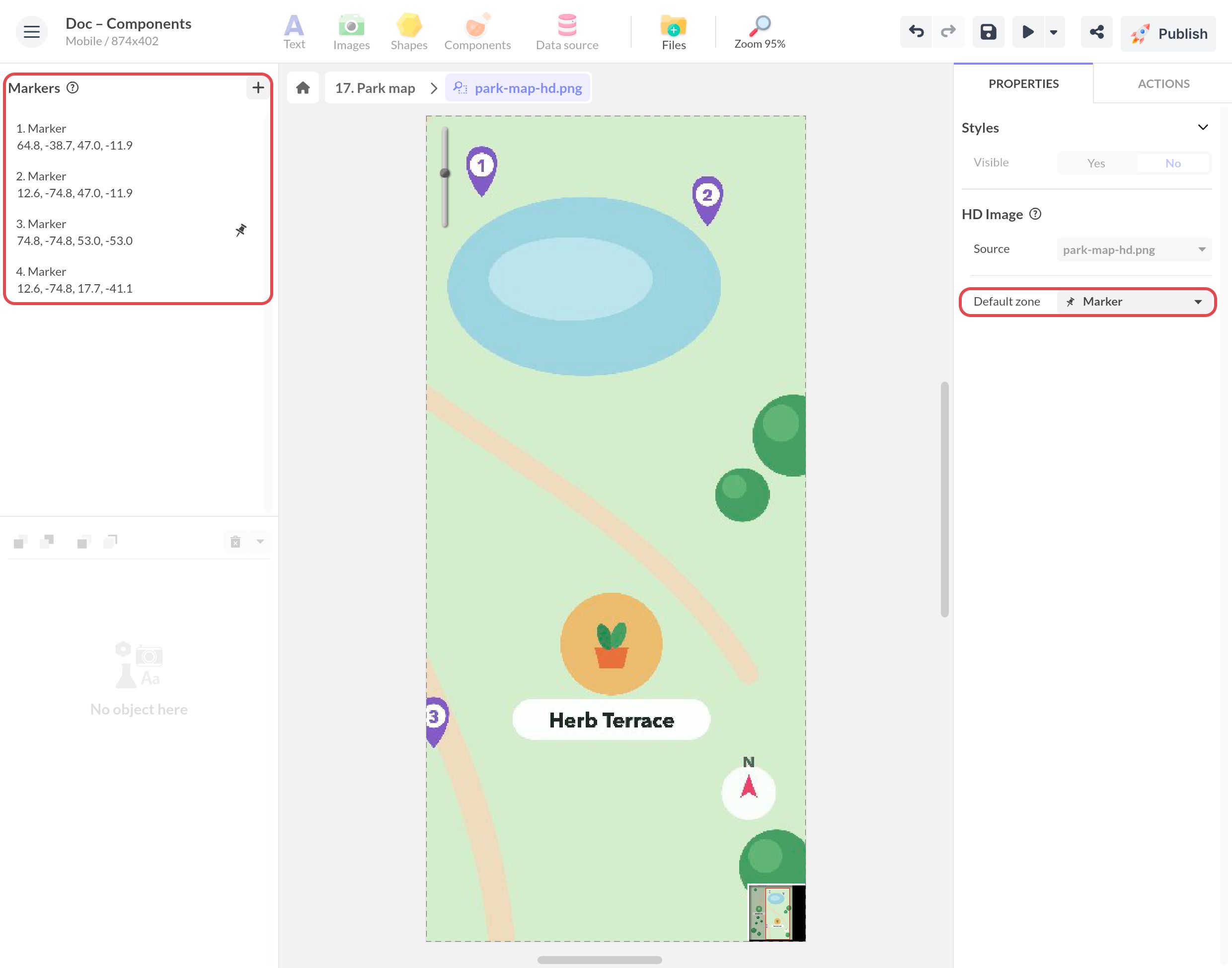1232x968 pixels.
Task: Click the map zoom slider handle
Action: [x=445, y=173]
